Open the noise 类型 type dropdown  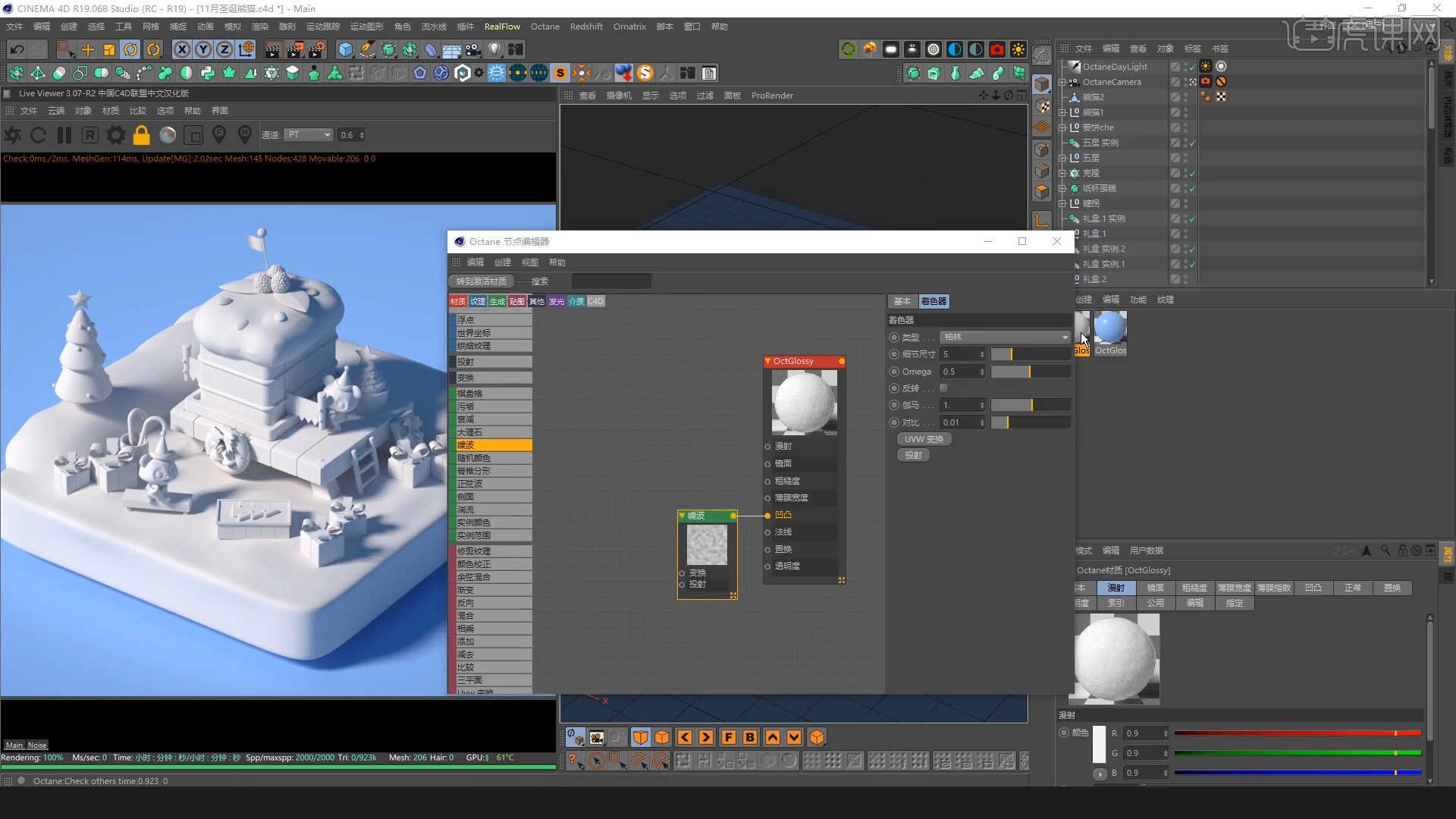point(1005,337)
